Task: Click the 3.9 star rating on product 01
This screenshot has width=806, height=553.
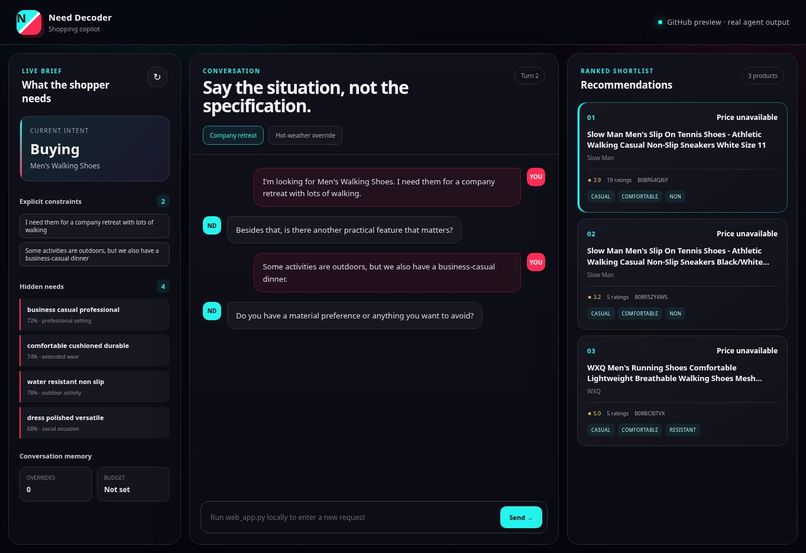Action: click(x=594, y=180)
